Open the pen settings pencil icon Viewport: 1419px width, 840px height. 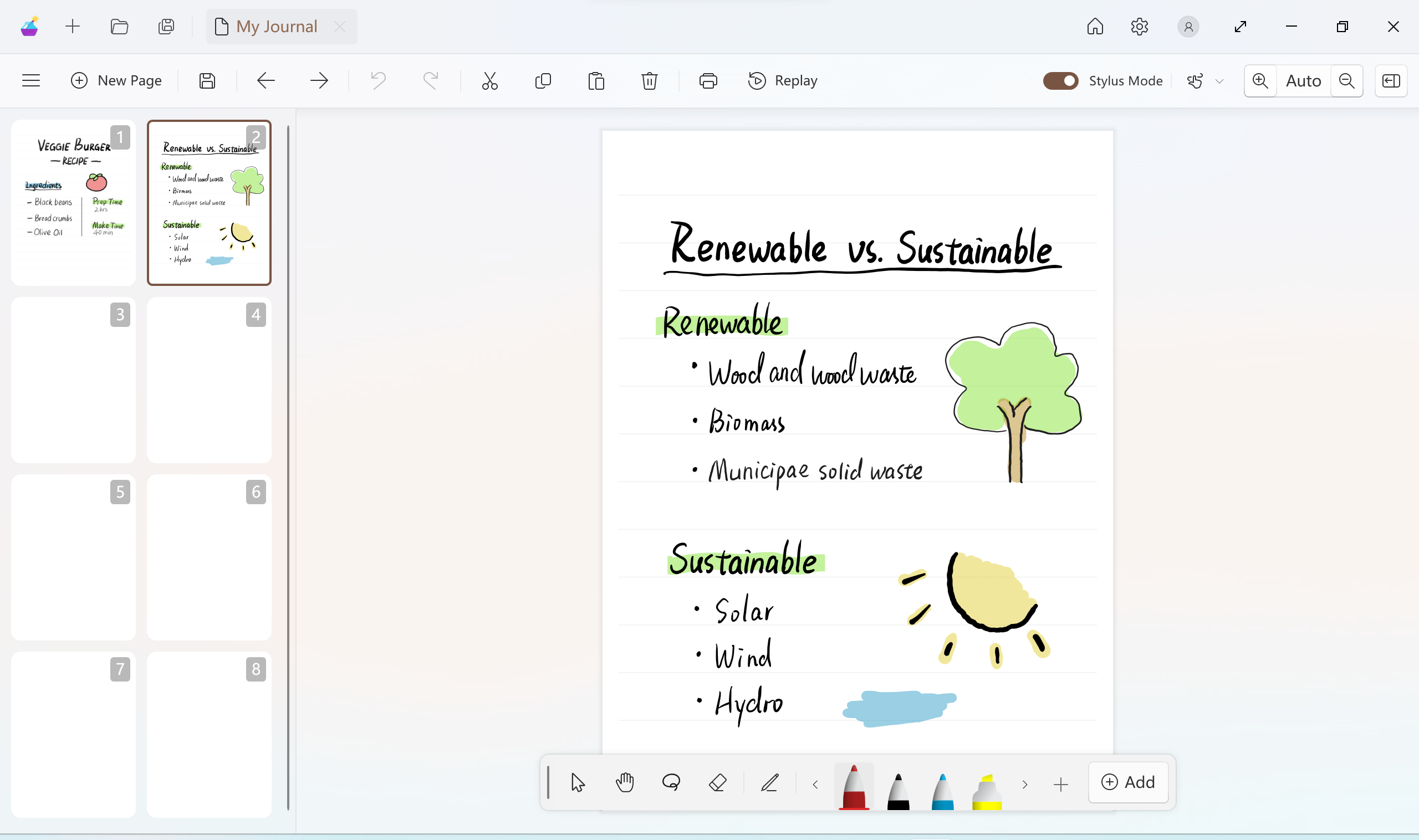pyautogui.click(x=769, y=783)
